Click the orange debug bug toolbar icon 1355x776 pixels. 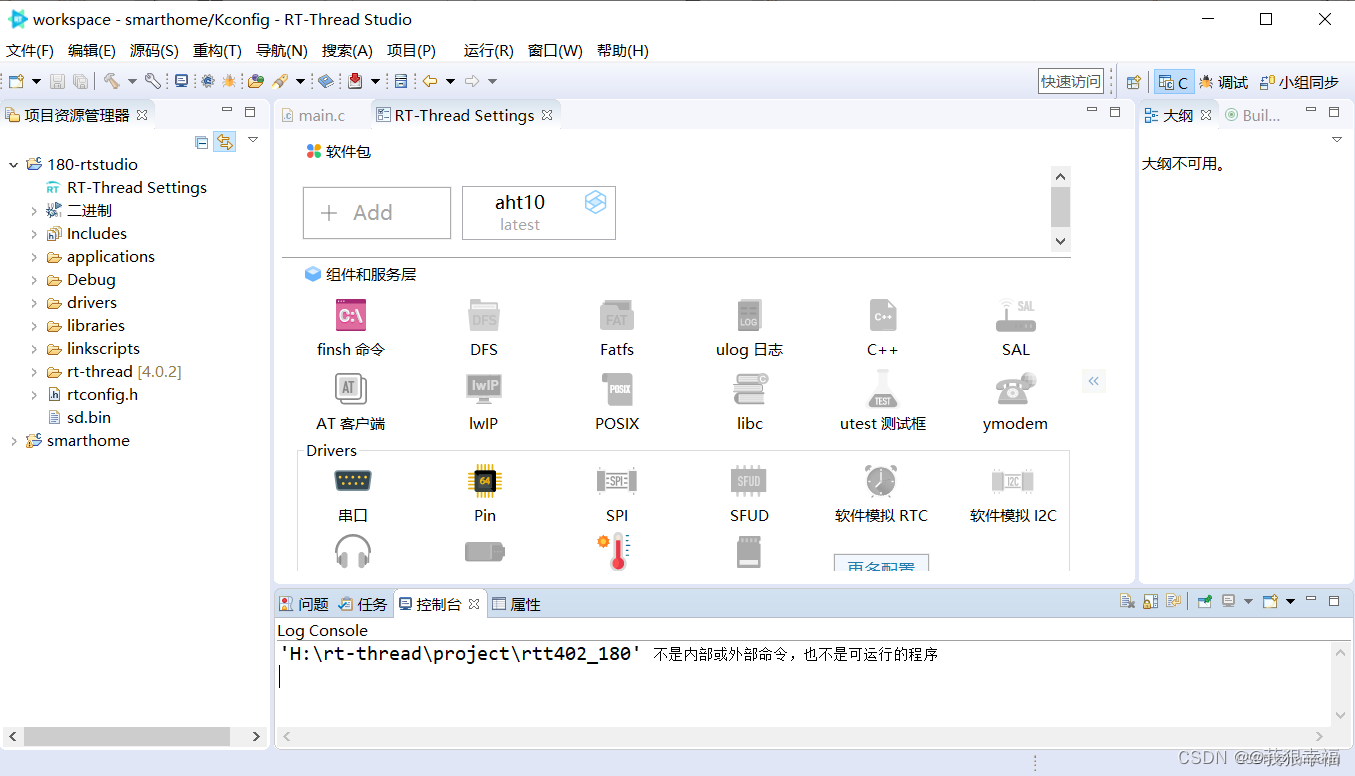[229, 81]
